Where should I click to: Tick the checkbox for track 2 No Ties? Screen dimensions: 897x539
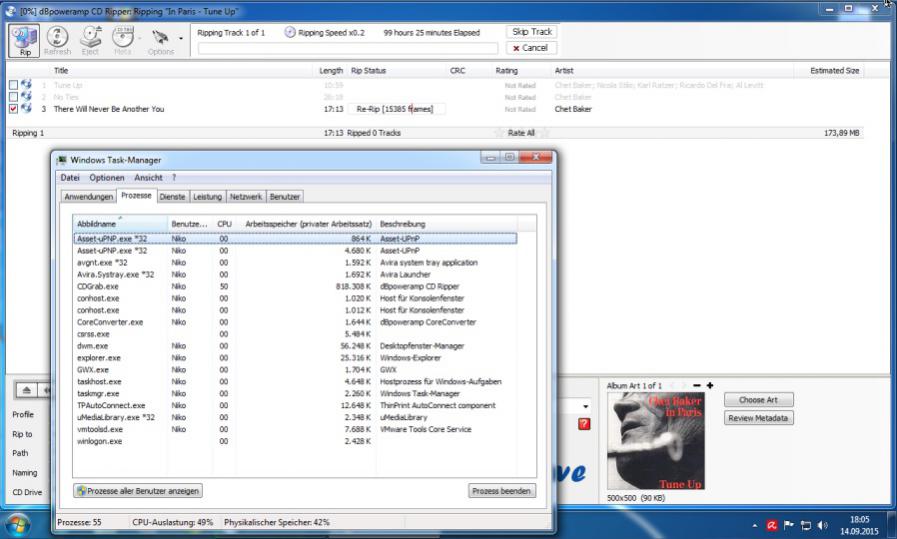pyautogui.click(x=13, y=97)
